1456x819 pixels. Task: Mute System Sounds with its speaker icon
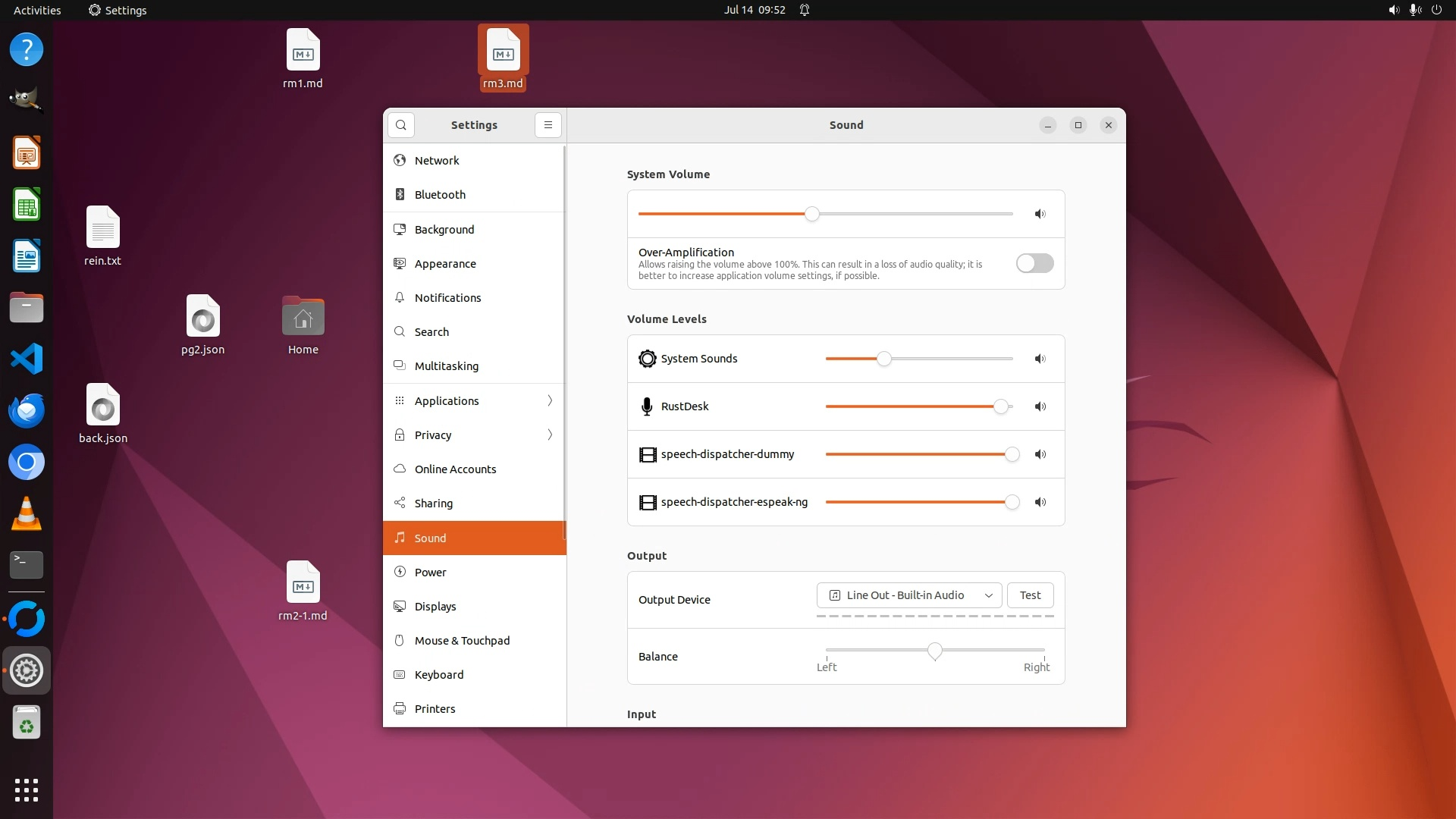[1040, 359]
